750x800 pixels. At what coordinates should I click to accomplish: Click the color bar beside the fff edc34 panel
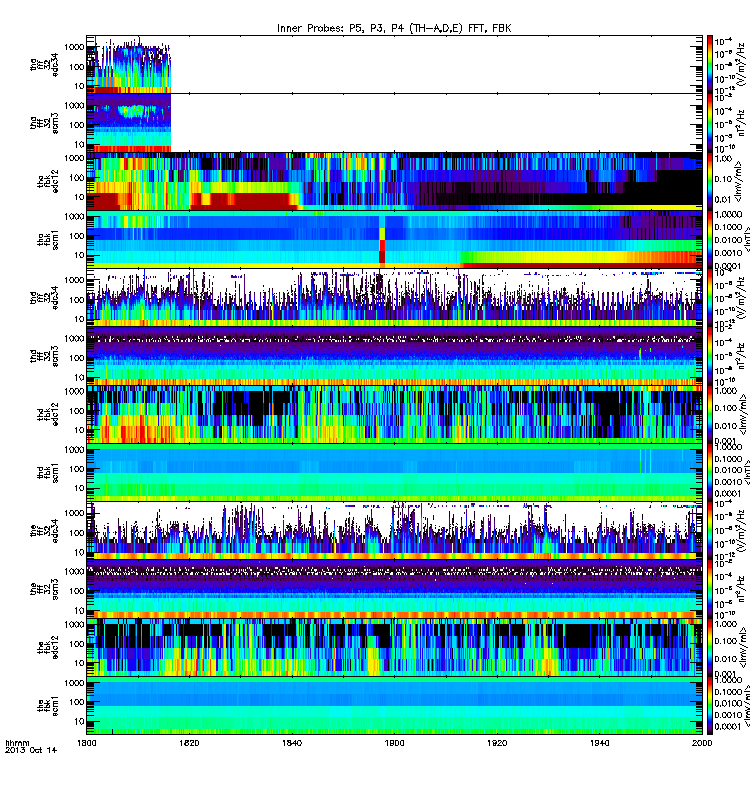pos(710,532)
